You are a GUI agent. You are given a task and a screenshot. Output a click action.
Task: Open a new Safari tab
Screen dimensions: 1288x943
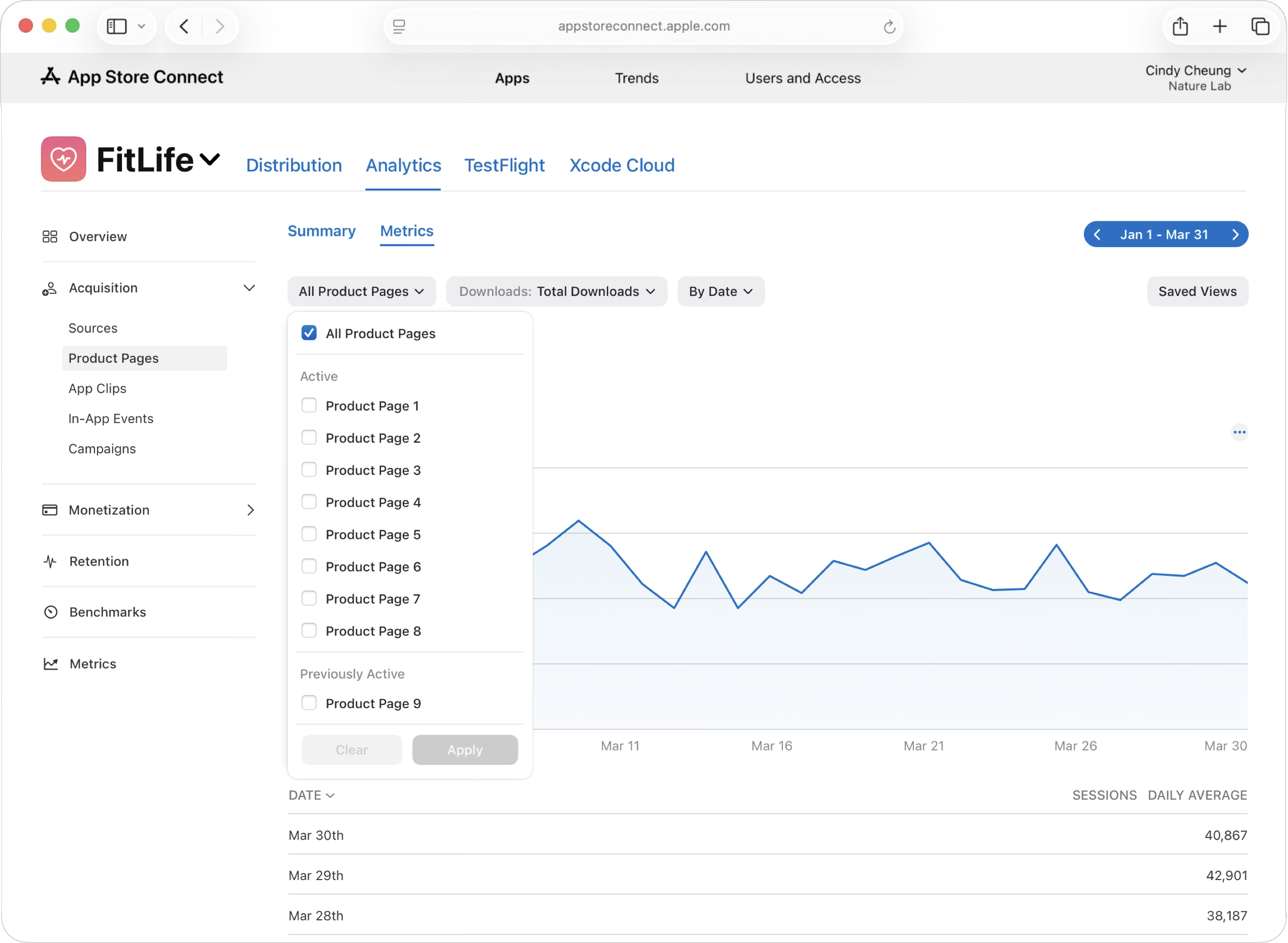[x=1220, y=26]
